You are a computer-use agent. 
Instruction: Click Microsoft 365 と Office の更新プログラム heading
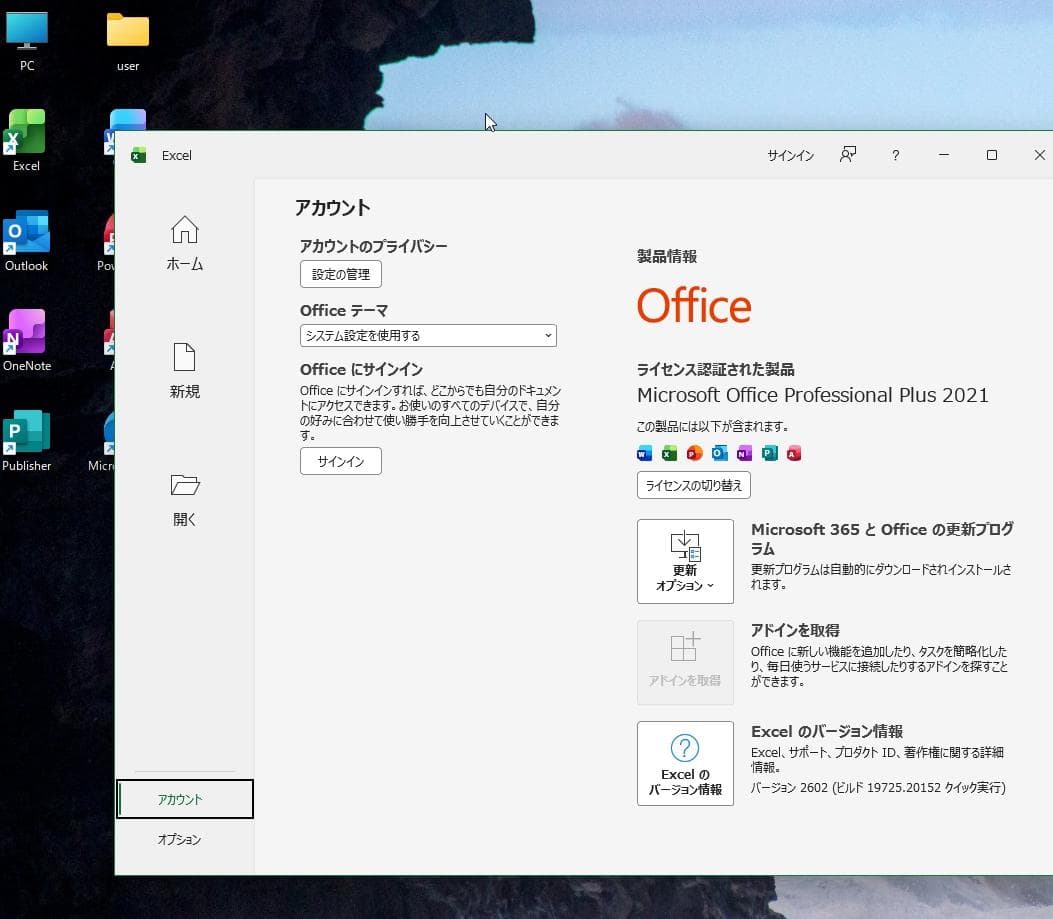tap(882, 539)
